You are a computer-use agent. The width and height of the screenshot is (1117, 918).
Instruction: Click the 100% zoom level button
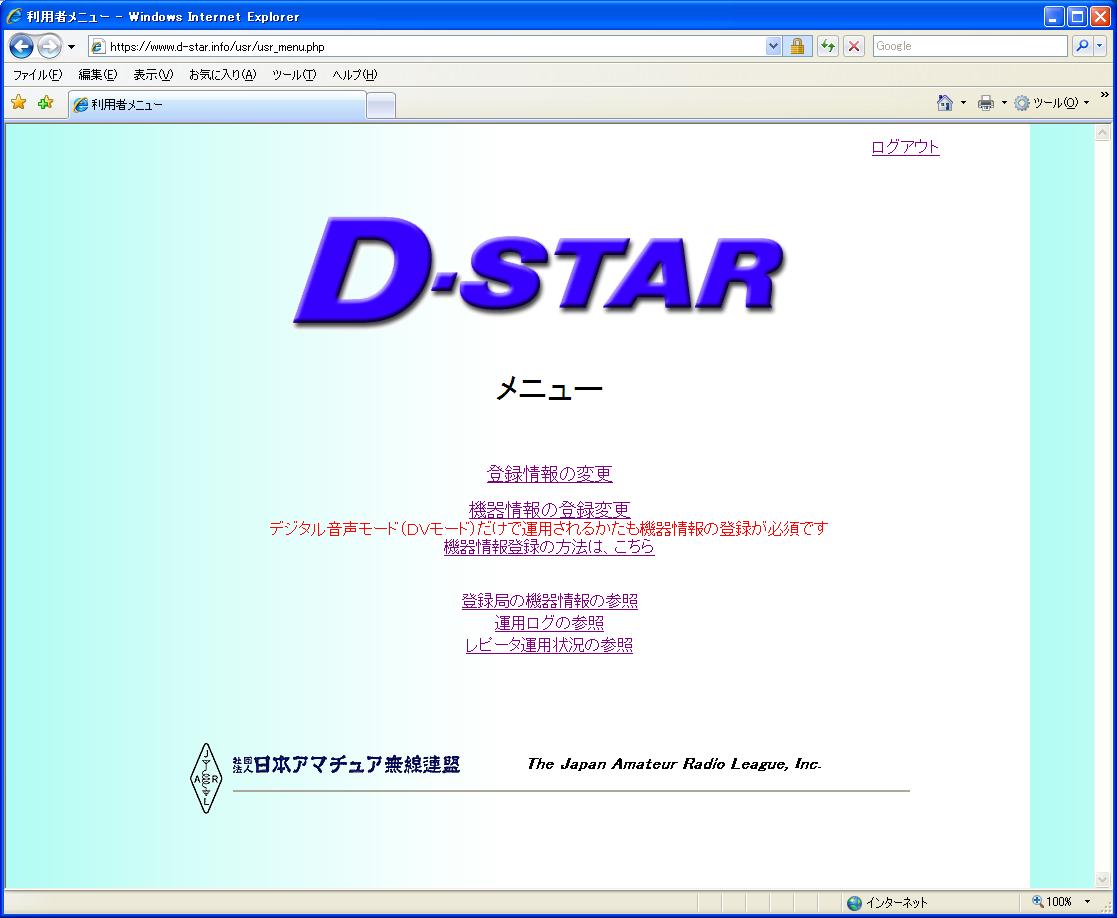click(x=1052, y=902)
